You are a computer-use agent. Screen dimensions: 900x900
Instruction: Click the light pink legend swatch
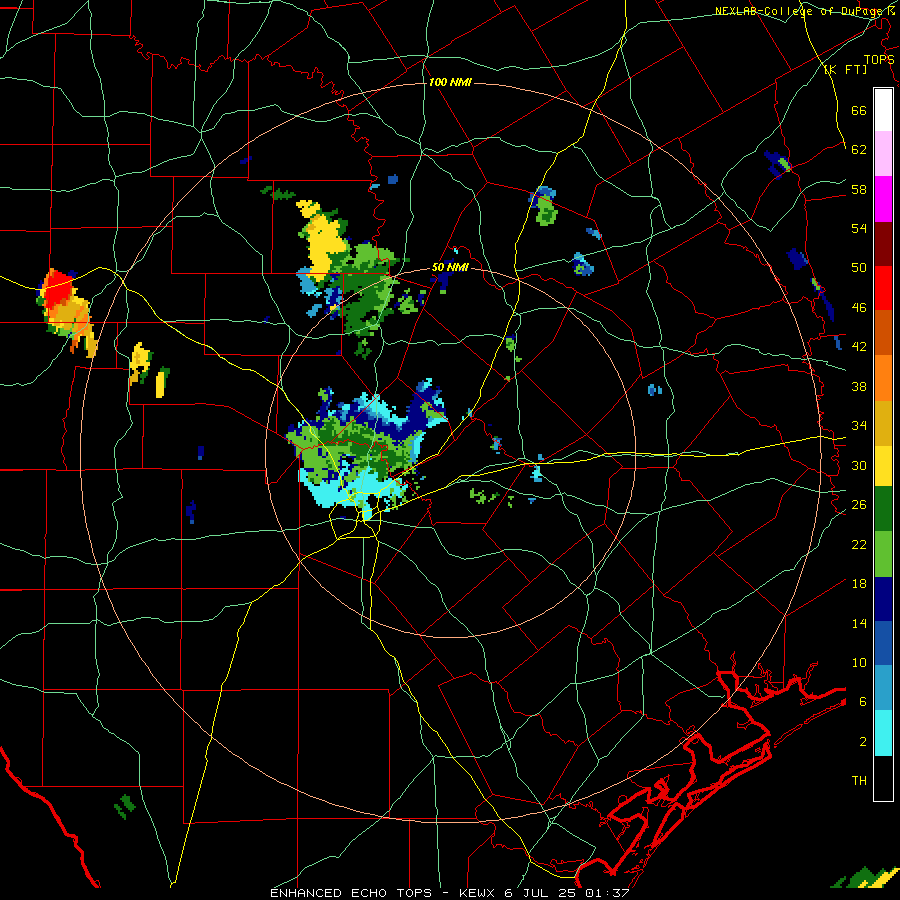pos(883,154)
